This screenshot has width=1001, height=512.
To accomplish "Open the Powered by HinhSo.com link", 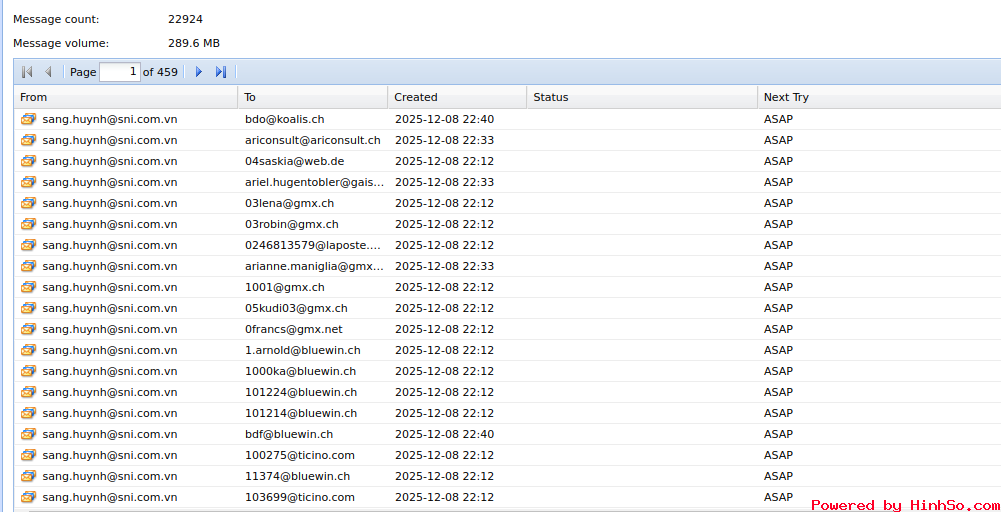I will pos(904,505).
